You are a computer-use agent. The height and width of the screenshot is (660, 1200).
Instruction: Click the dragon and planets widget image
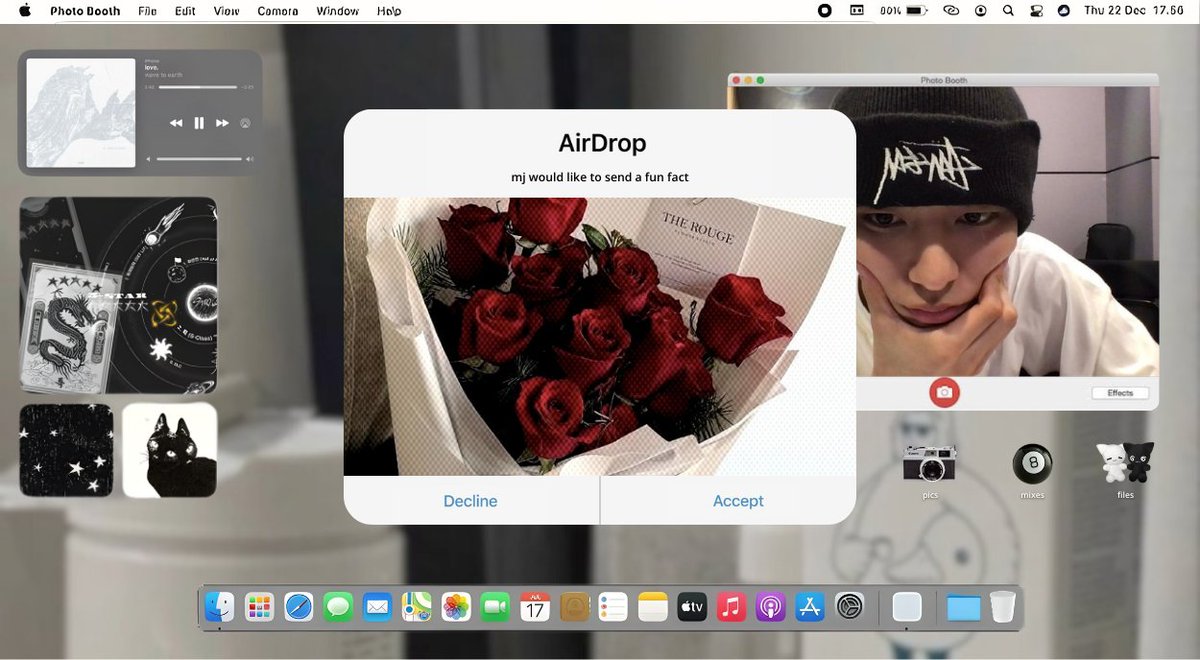point(118,295)
